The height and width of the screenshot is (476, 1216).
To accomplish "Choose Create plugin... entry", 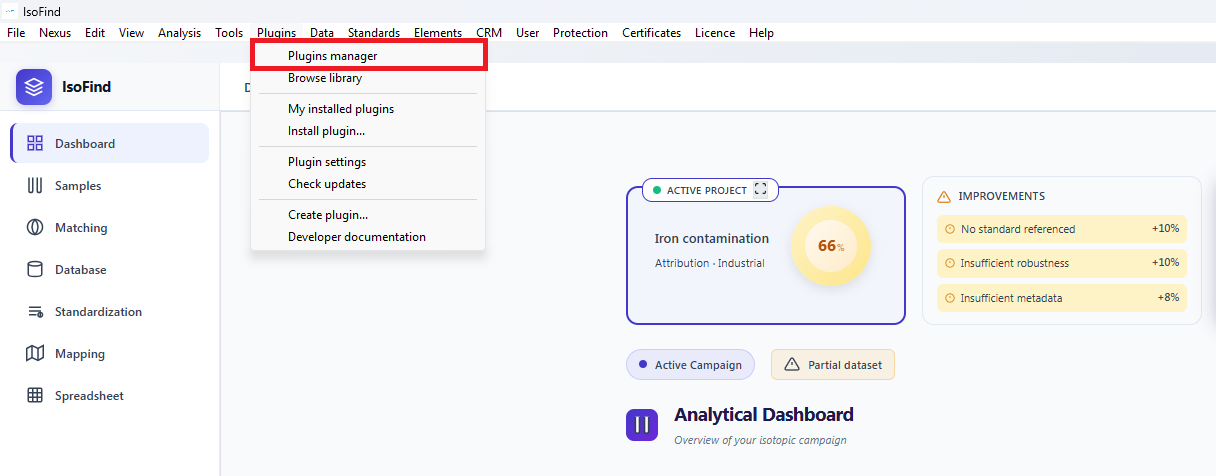I will click(x=368, y=215).
